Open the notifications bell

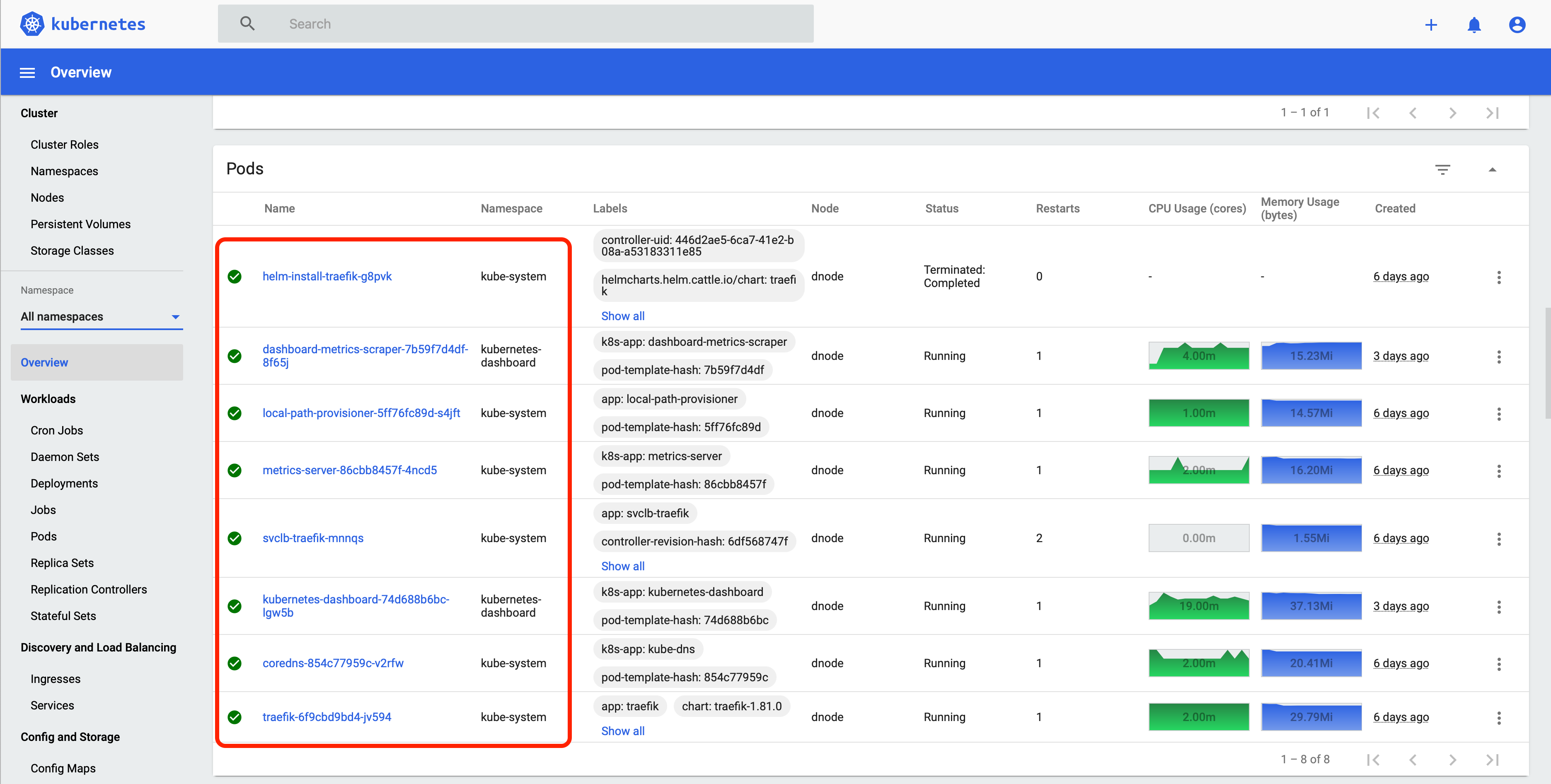click(1474, 25)
